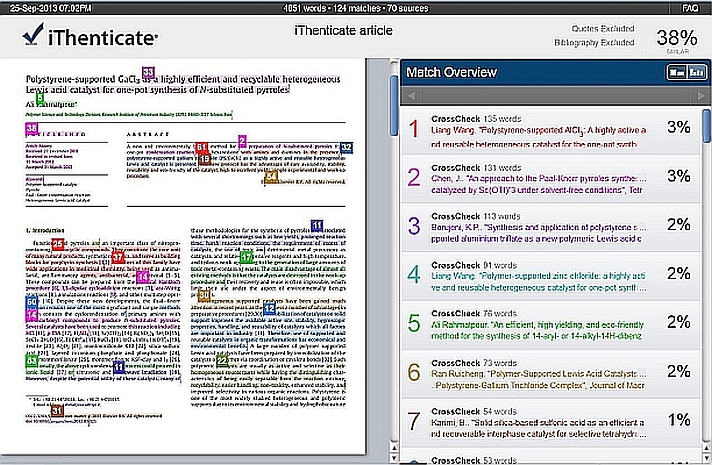
Task: Open match 5 source by Ali Rahmatpour
Action: click(x=550, y=325)
